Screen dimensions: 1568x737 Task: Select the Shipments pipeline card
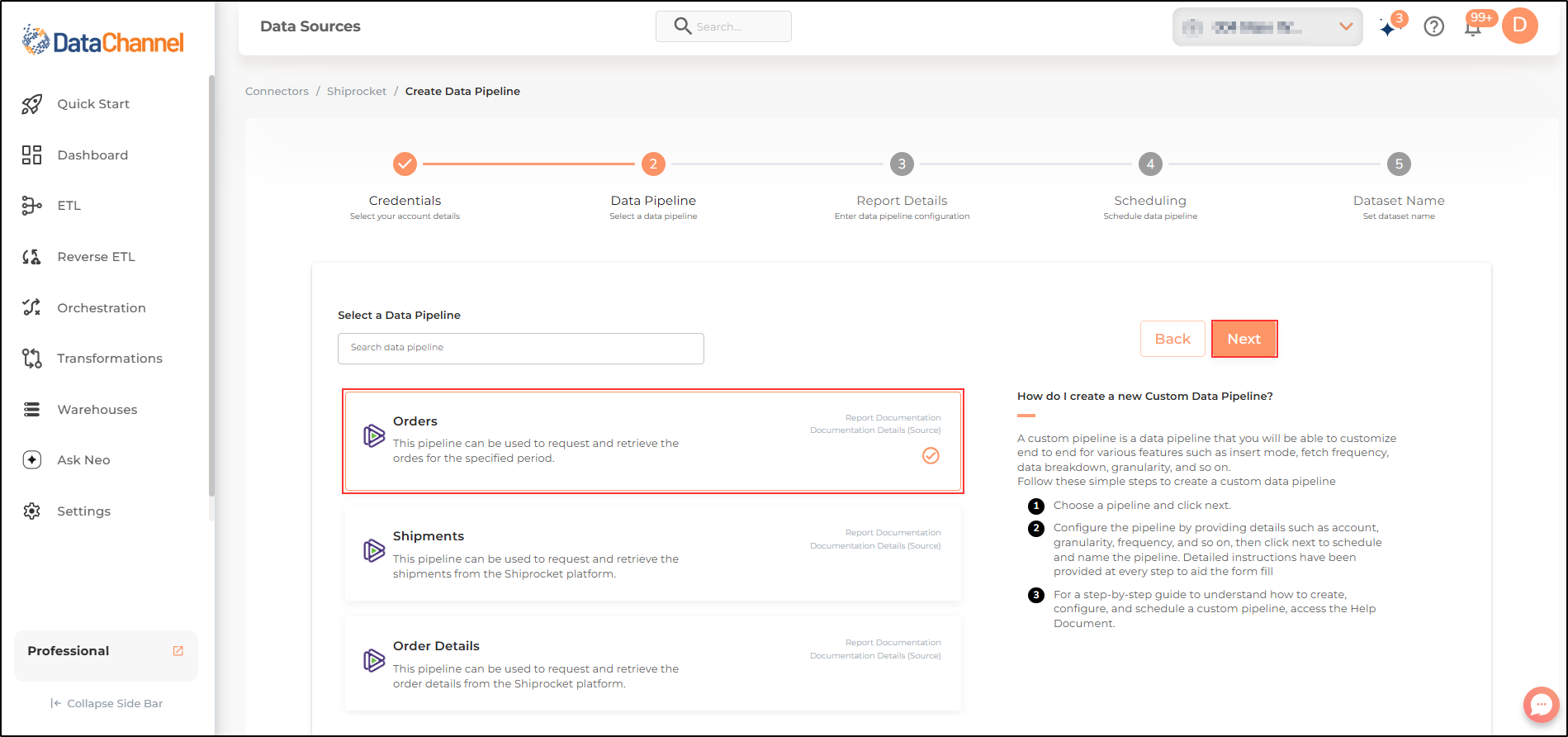pos(653,554)
